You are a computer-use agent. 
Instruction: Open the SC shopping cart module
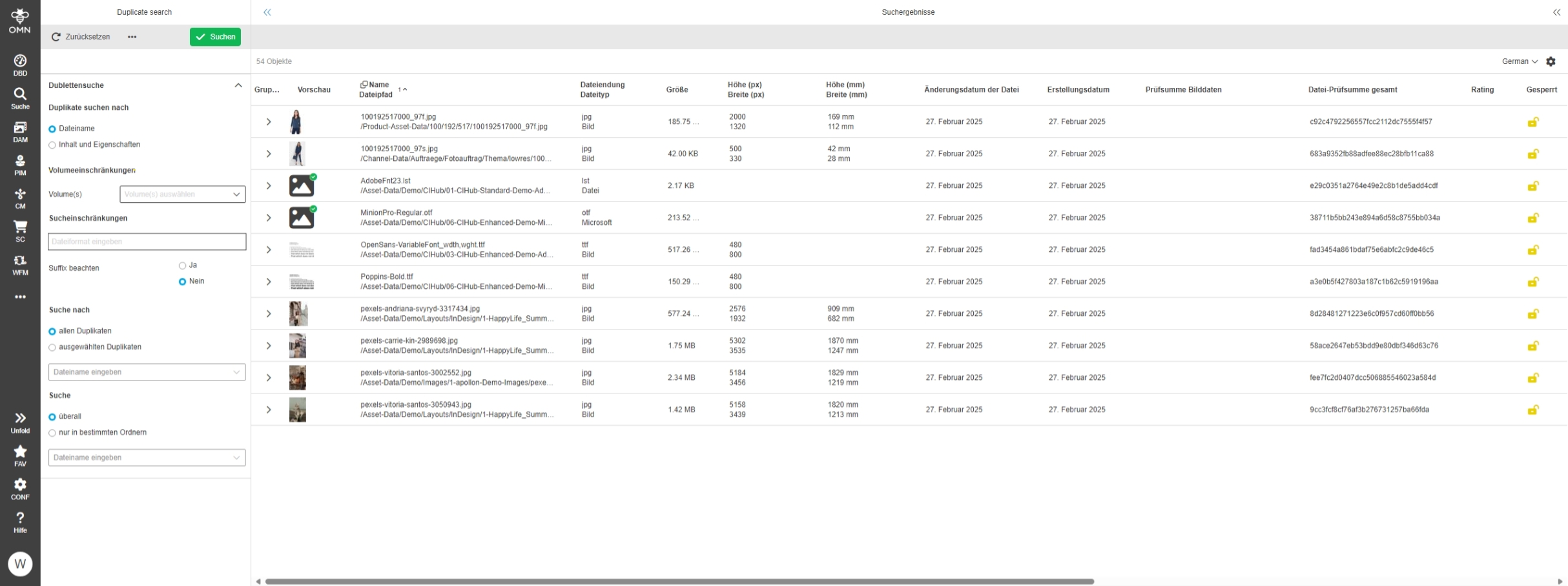coord(20,232)
